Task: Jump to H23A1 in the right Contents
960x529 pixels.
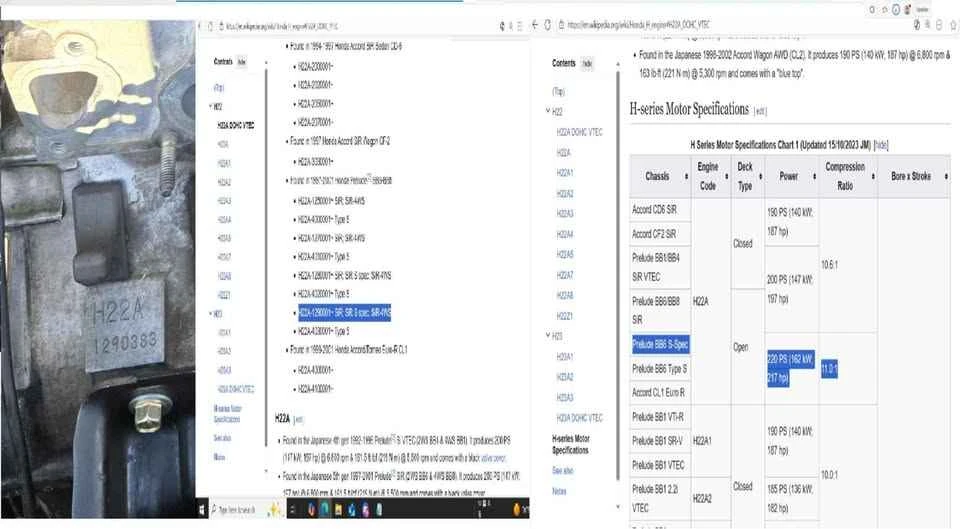Action: point(565,356)
